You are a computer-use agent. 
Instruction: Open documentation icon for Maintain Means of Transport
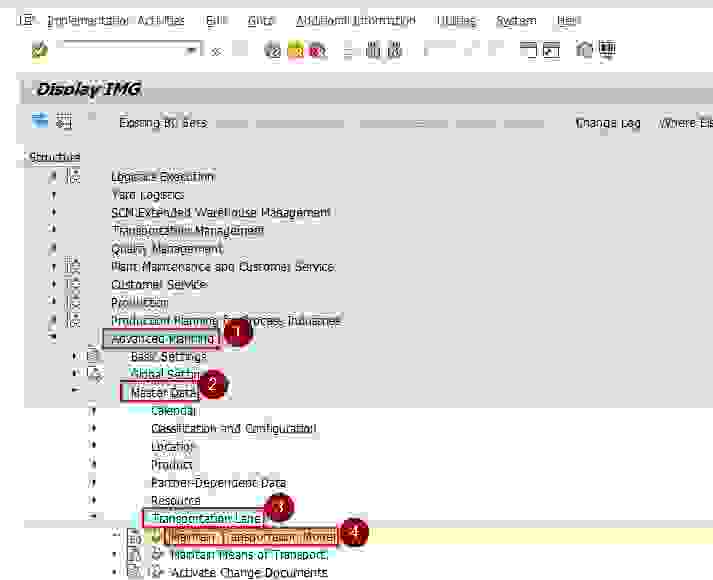(135, 554)
